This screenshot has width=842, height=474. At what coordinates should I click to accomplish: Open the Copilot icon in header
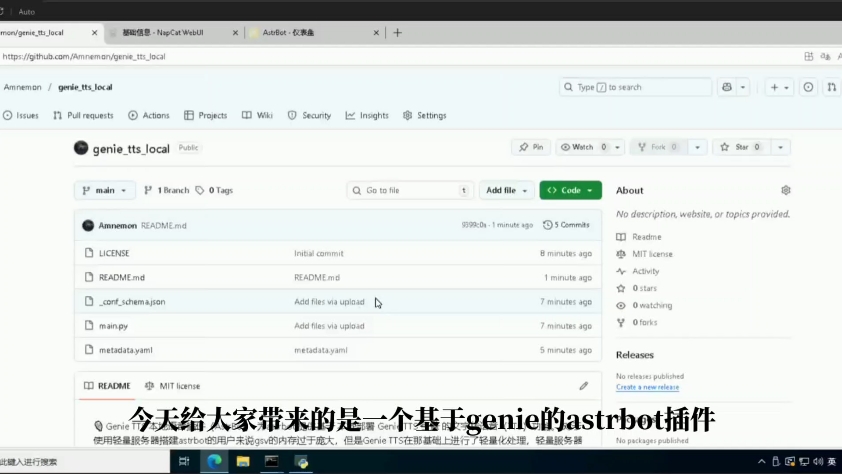[x=727, y=87]
